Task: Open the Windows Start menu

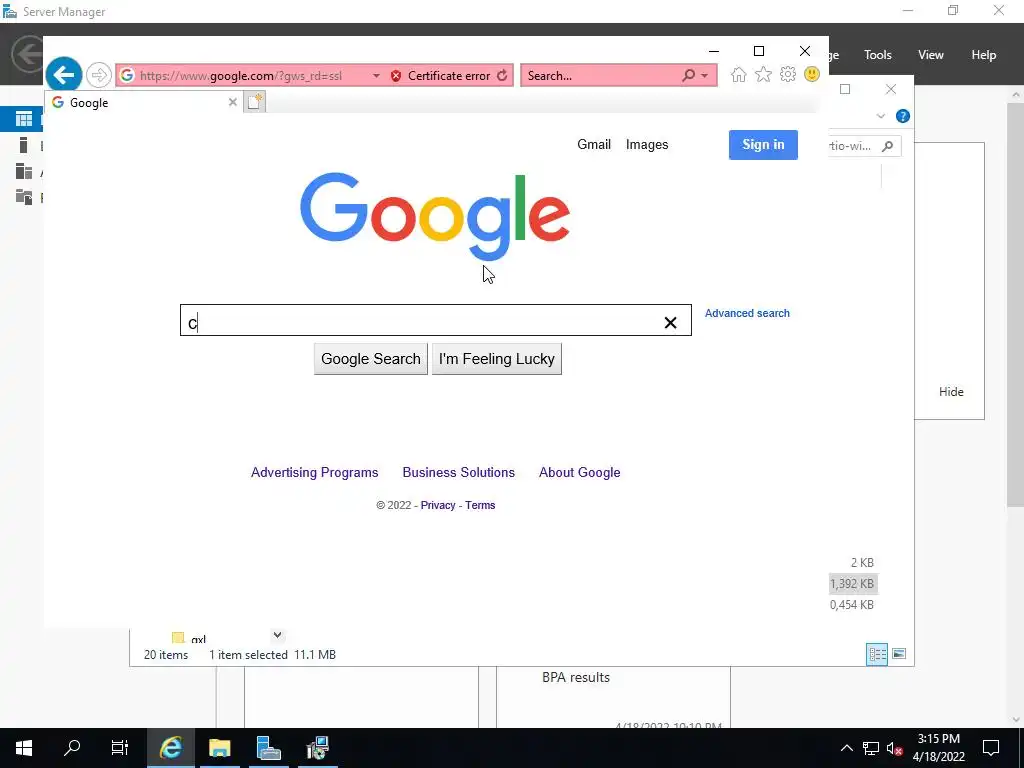Action: tap(24, 748)
